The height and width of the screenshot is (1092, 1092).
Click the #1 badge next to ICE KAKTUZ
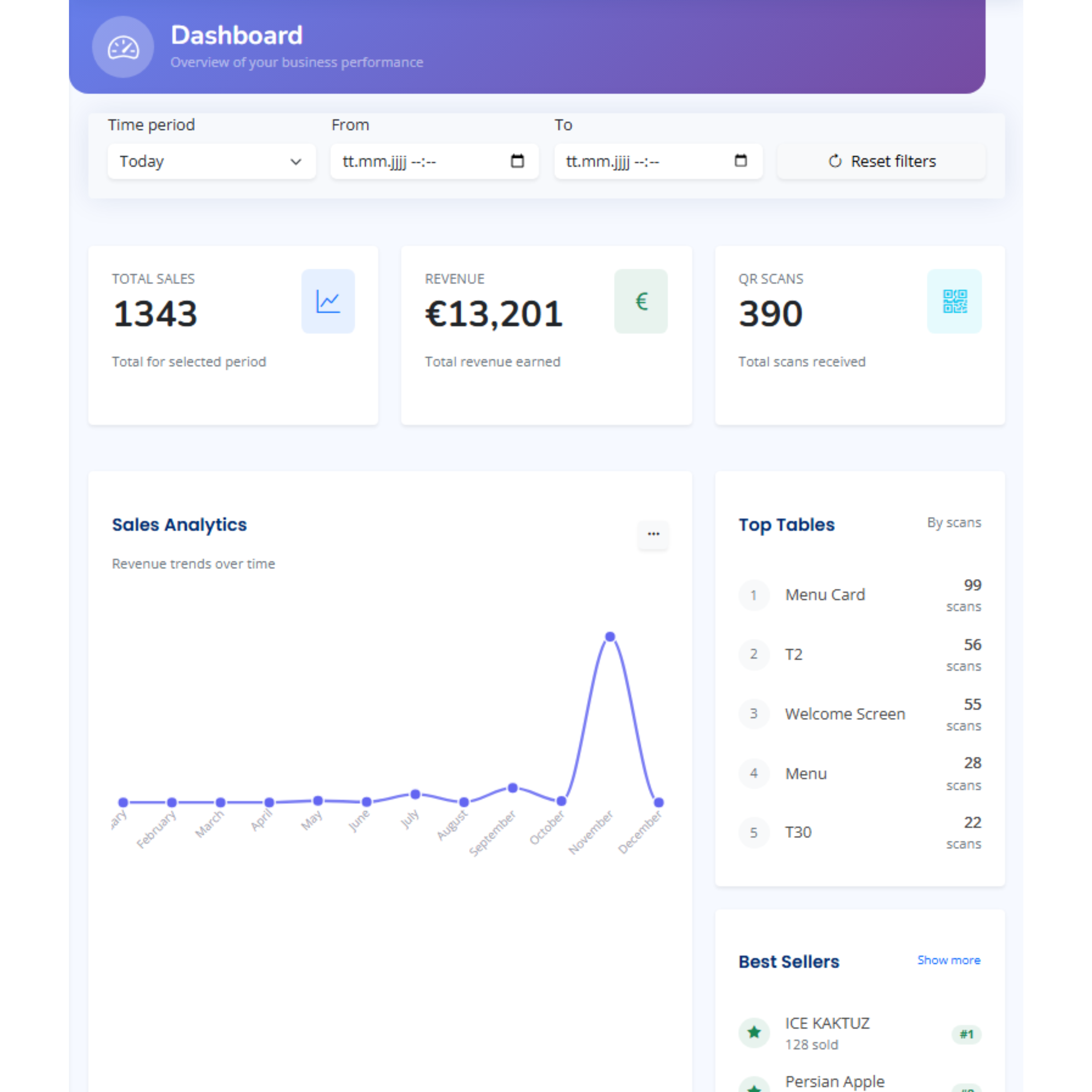pos(967,1035)
